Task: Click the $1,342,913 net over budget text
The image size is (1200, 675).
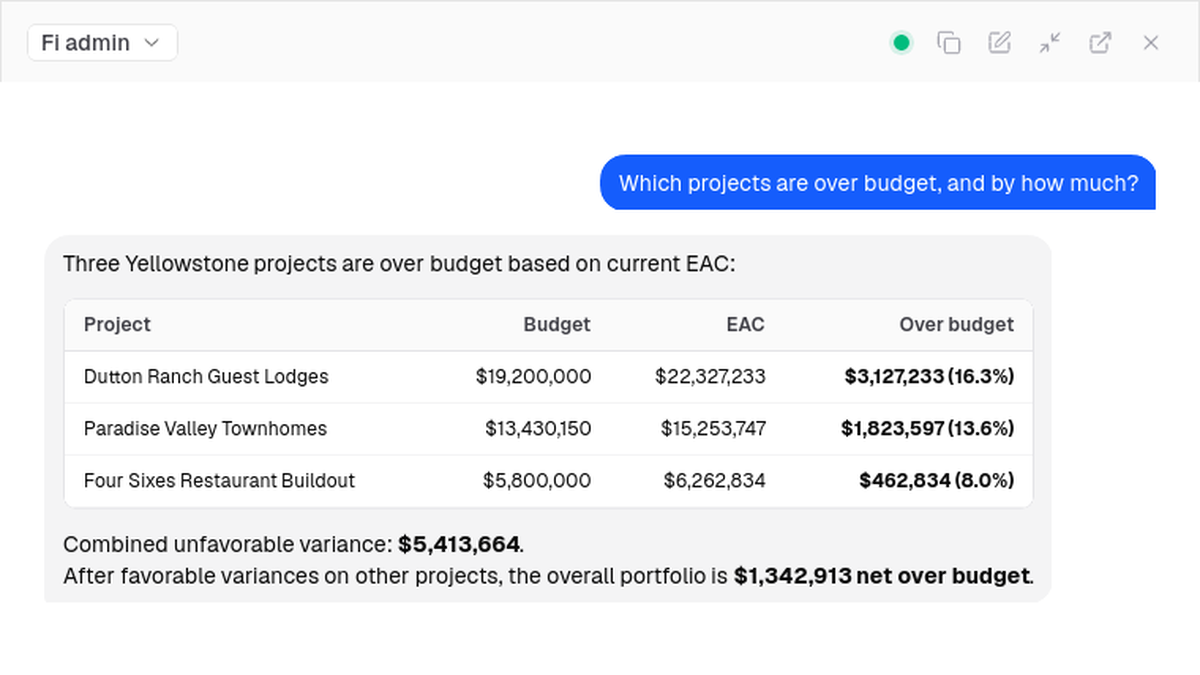Action: pyautogui.click(x=881, y=576)
